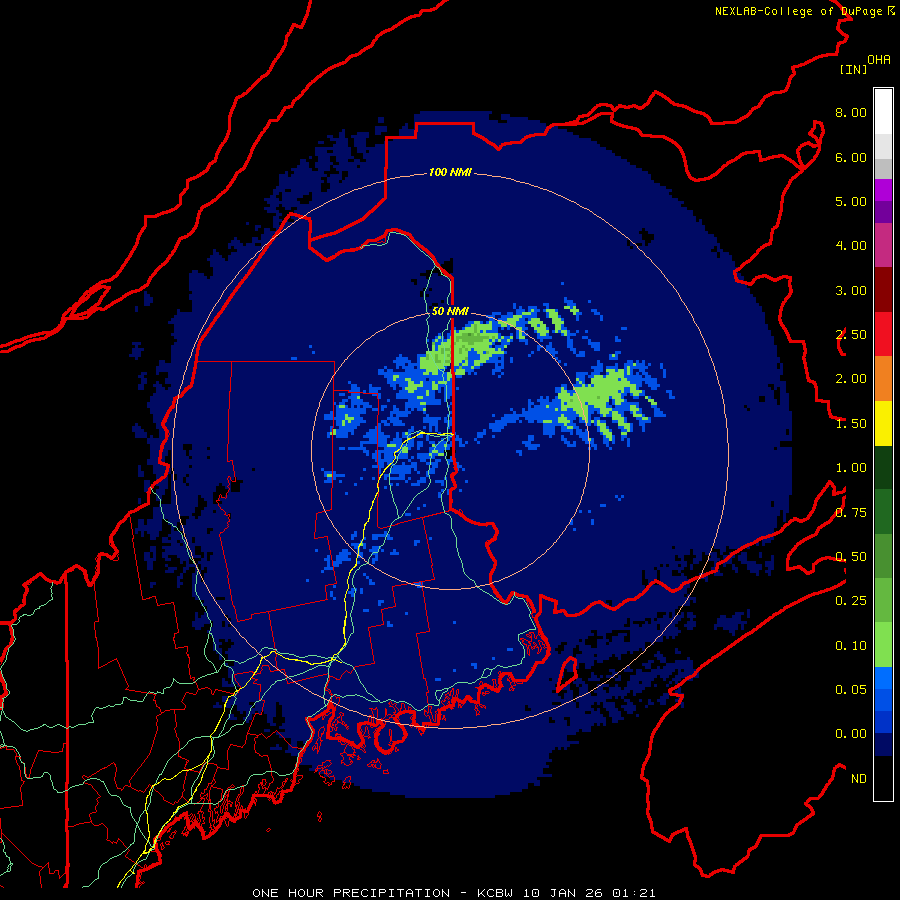Click the 8.00 legend value
This screenshot has height=900, width=900.
(851, 112)
